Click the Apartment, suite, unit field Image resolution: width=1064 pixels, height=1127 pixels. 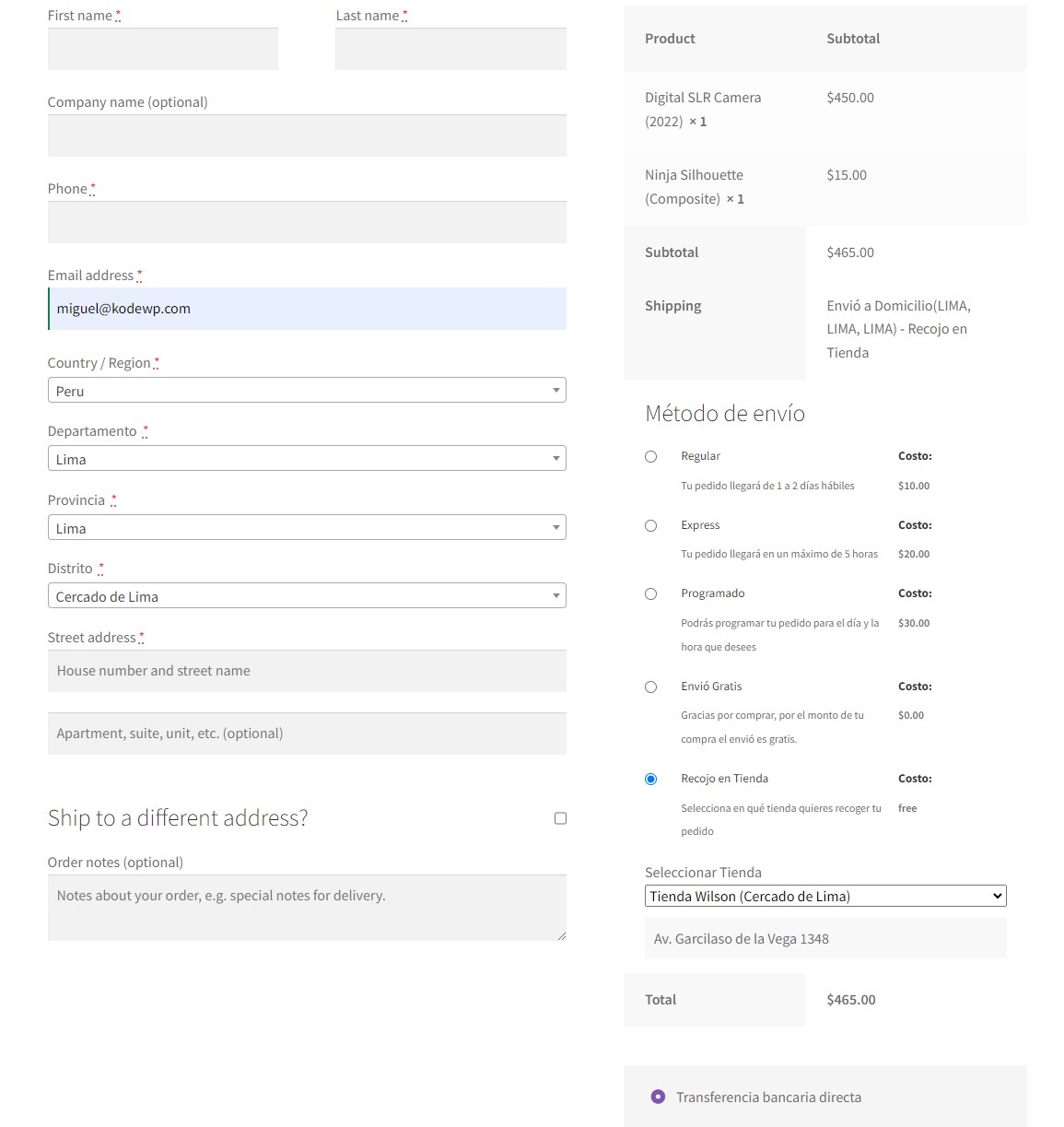(x=307, y=734)
